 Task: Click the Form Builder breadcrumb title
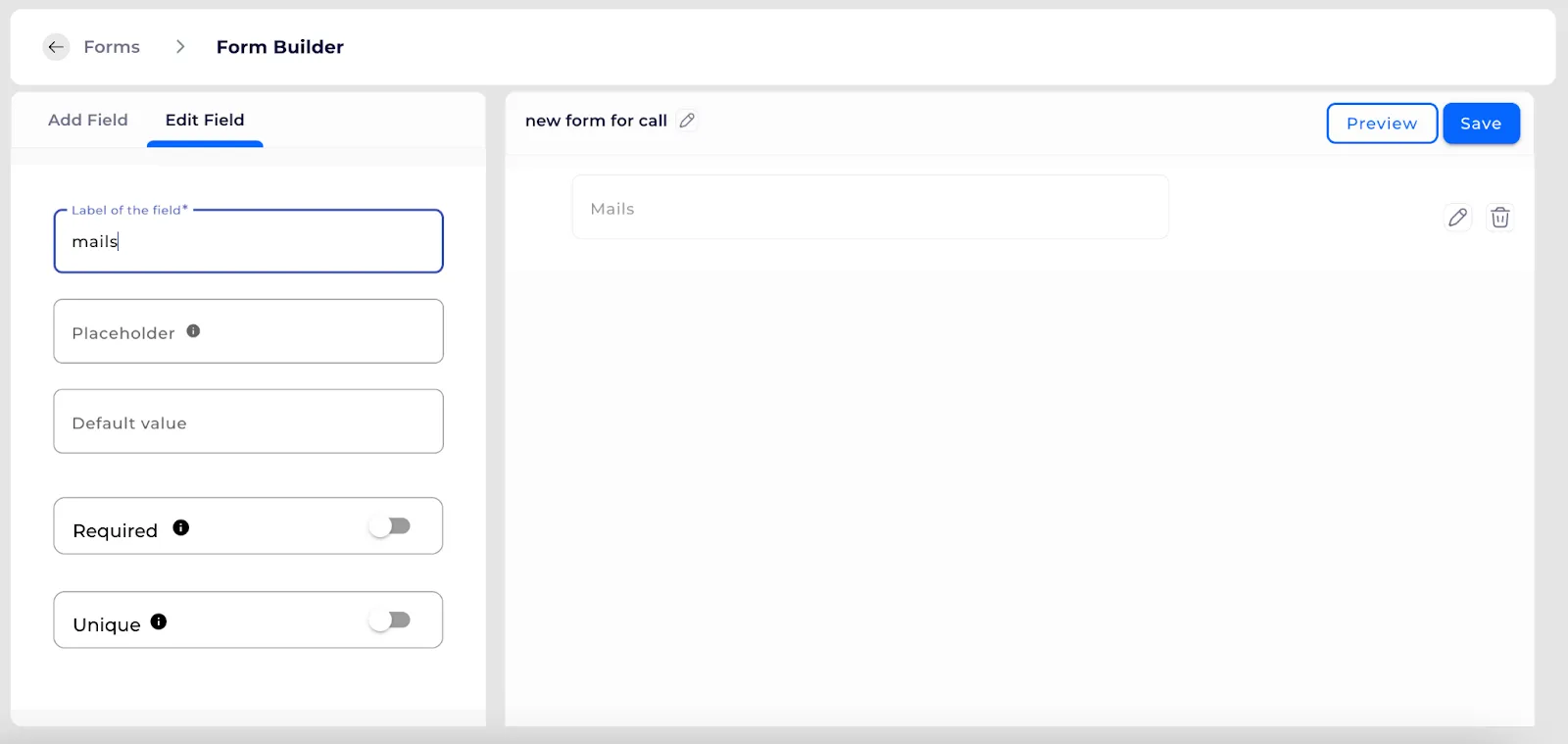(x=280, y=47)
